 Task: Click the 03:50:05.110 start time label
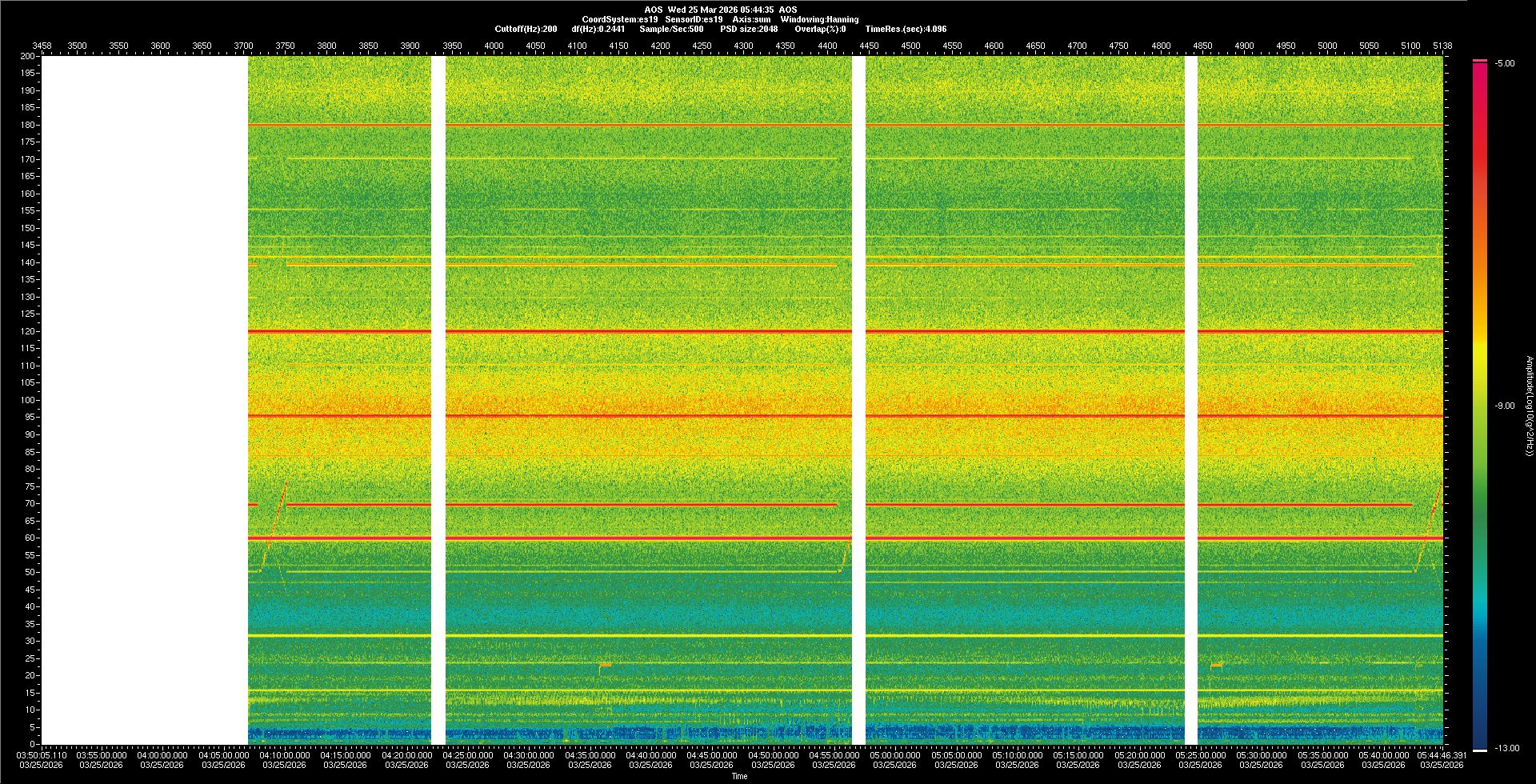point(42,755)
